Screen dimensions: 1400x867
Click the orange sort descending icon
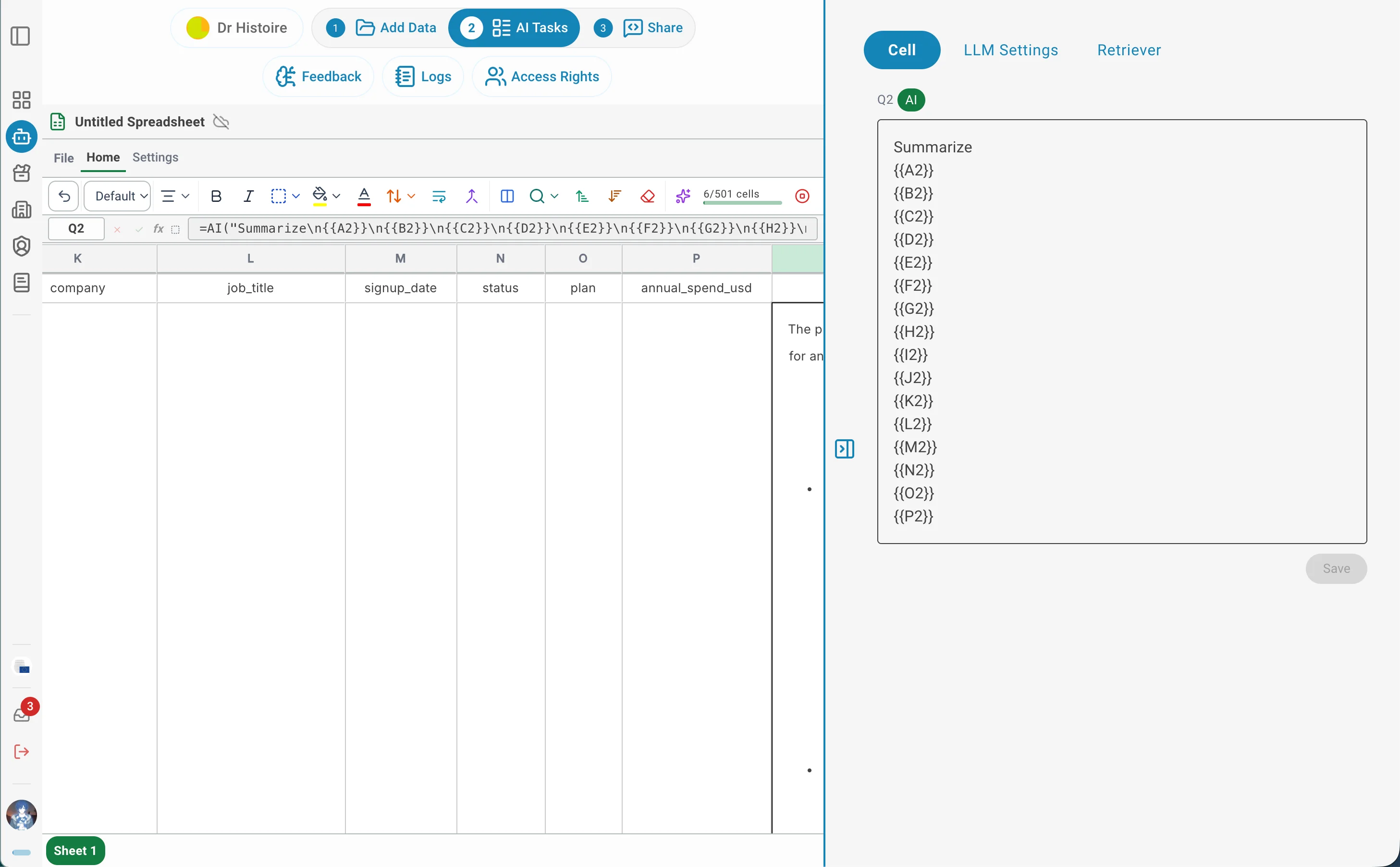click(614, 196)
